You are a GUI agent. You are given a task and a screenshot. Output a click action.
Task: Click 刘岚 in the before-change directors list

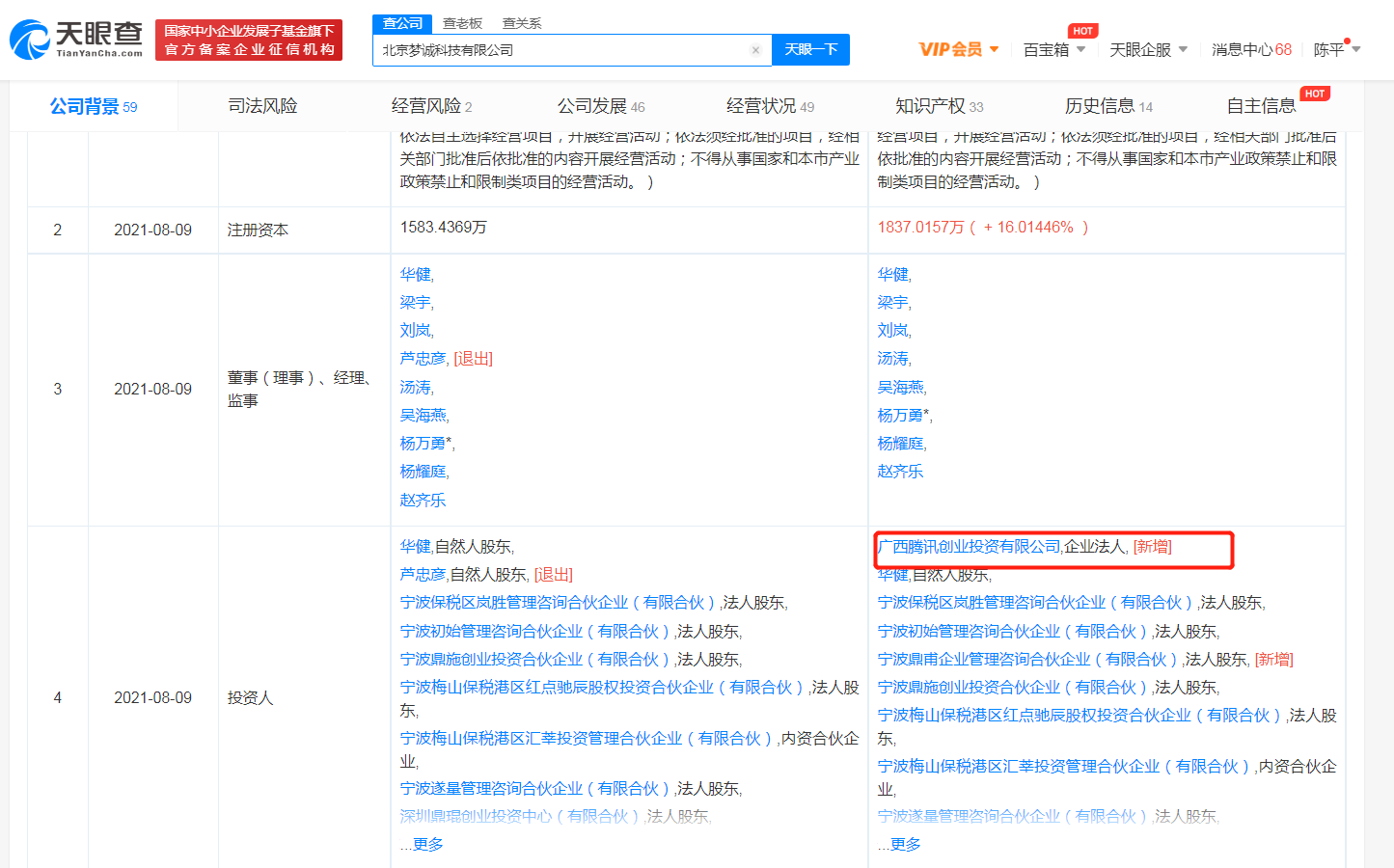click(x=416, y=331)
